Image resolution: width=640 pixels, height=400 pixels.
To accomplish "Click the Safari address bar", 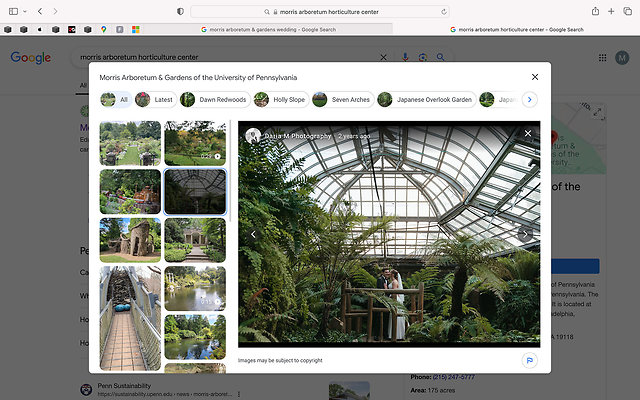I will point(320,11).
